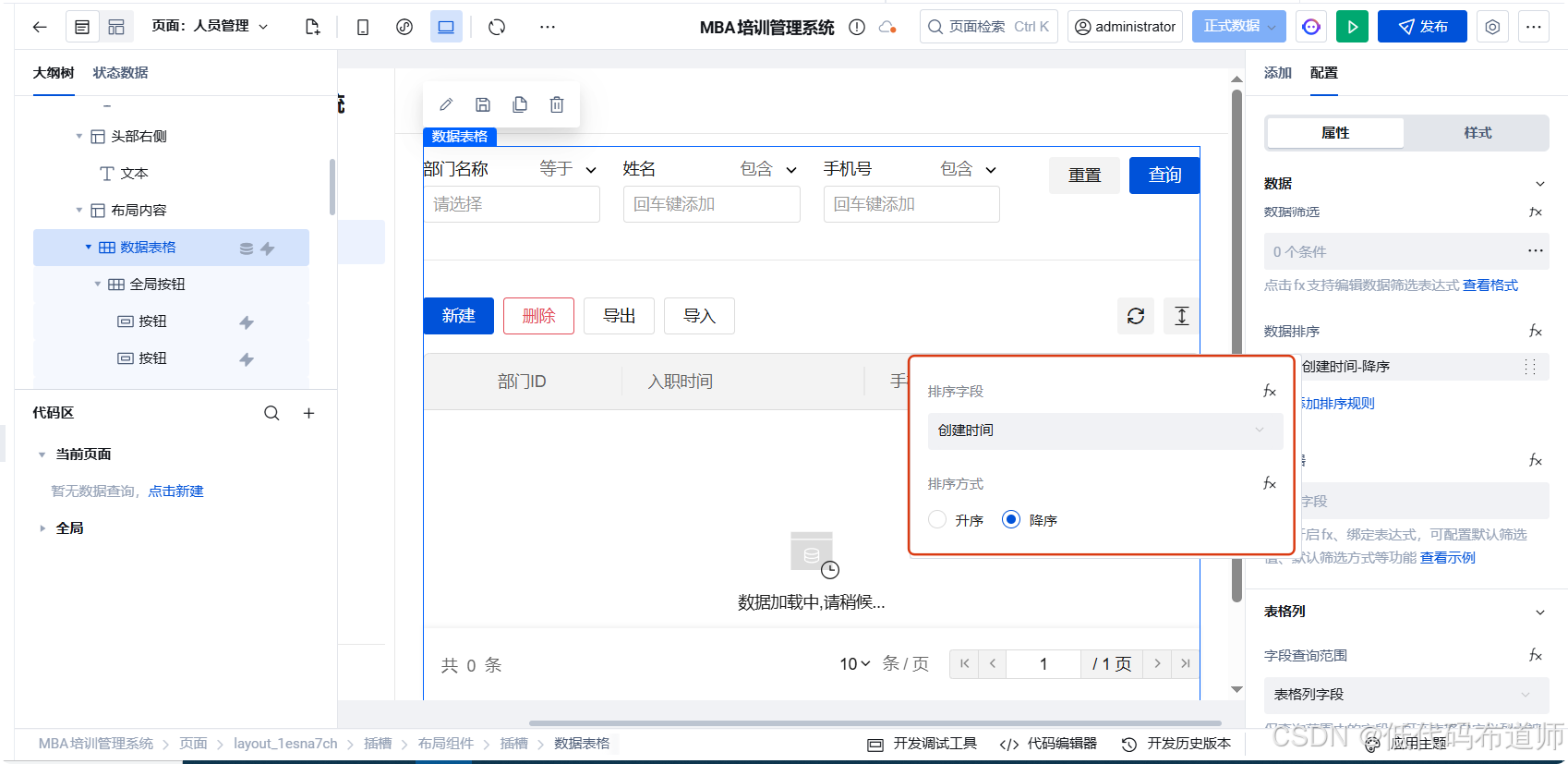1568x764 pixels.
Task: Click the green run preview button
Action: (1353, 27)
